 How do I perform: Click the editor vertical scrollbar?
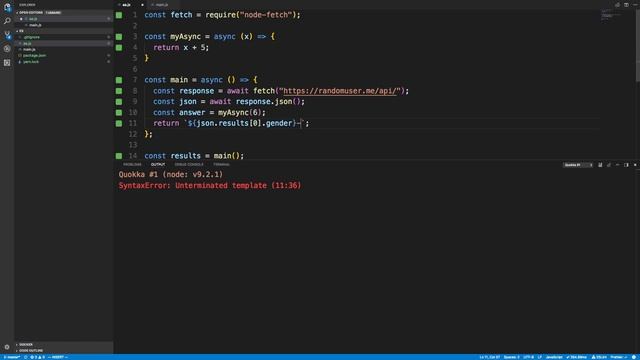(x=637, y=45)
